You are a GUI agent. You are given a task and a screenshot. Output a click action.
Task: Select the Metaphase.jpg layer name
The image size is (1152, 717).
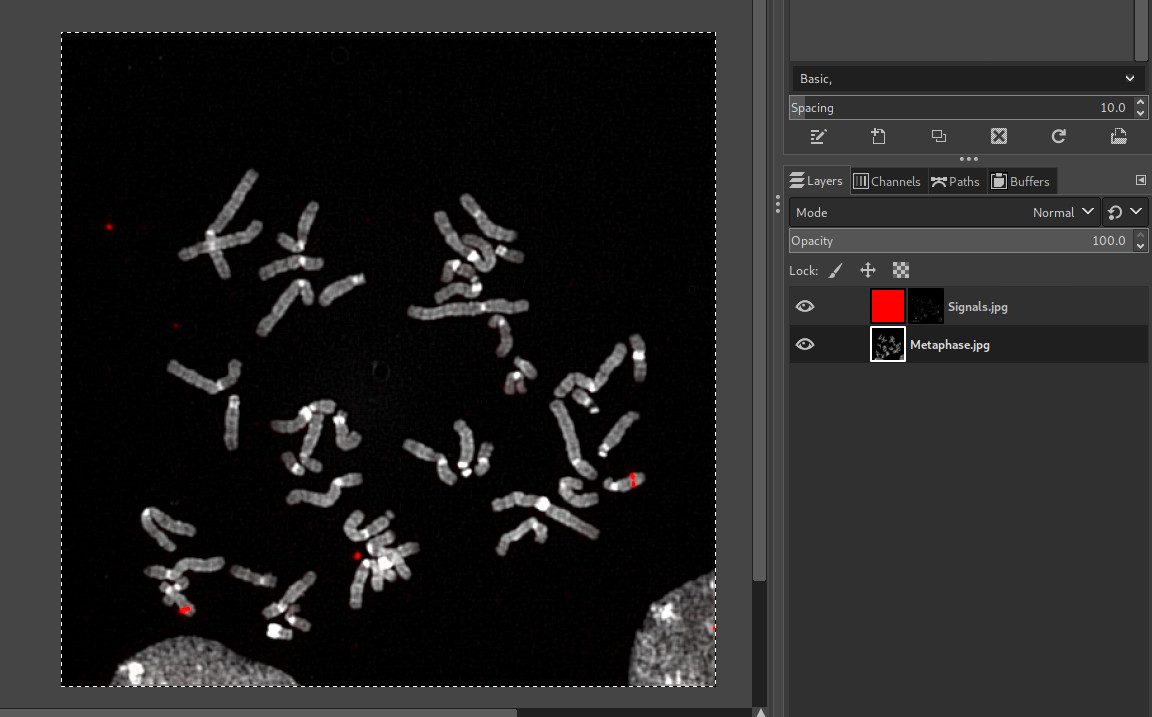click(949, 345)
